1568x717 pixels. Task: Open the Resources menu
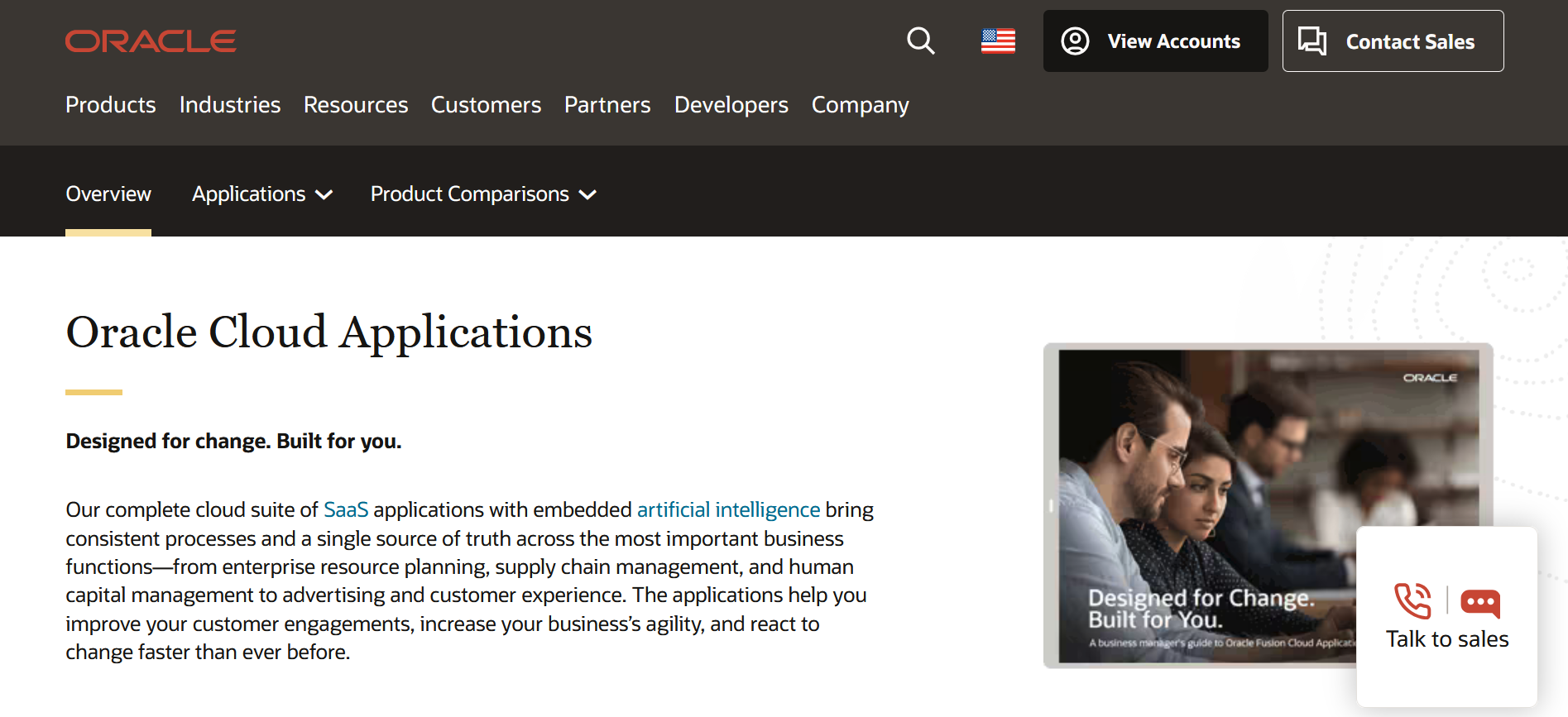356,105
